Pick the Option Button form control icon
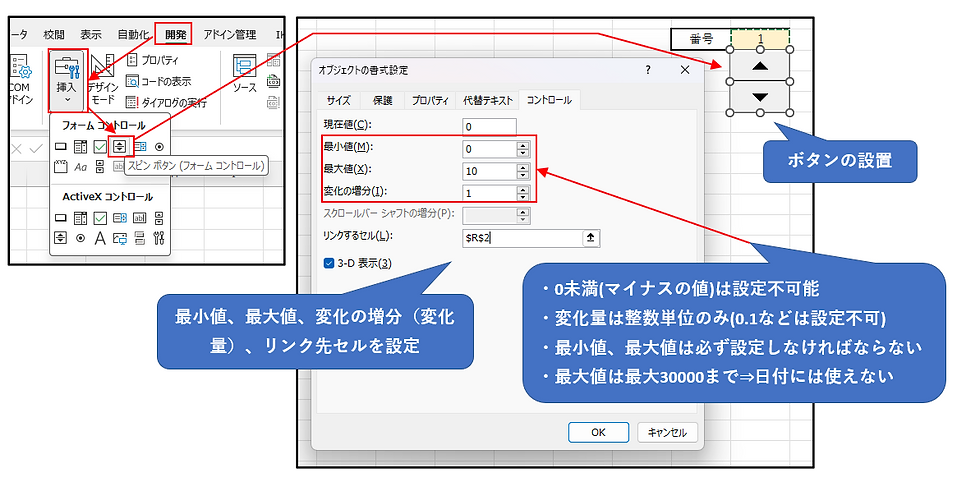980x481 pixels. [159, 147]
